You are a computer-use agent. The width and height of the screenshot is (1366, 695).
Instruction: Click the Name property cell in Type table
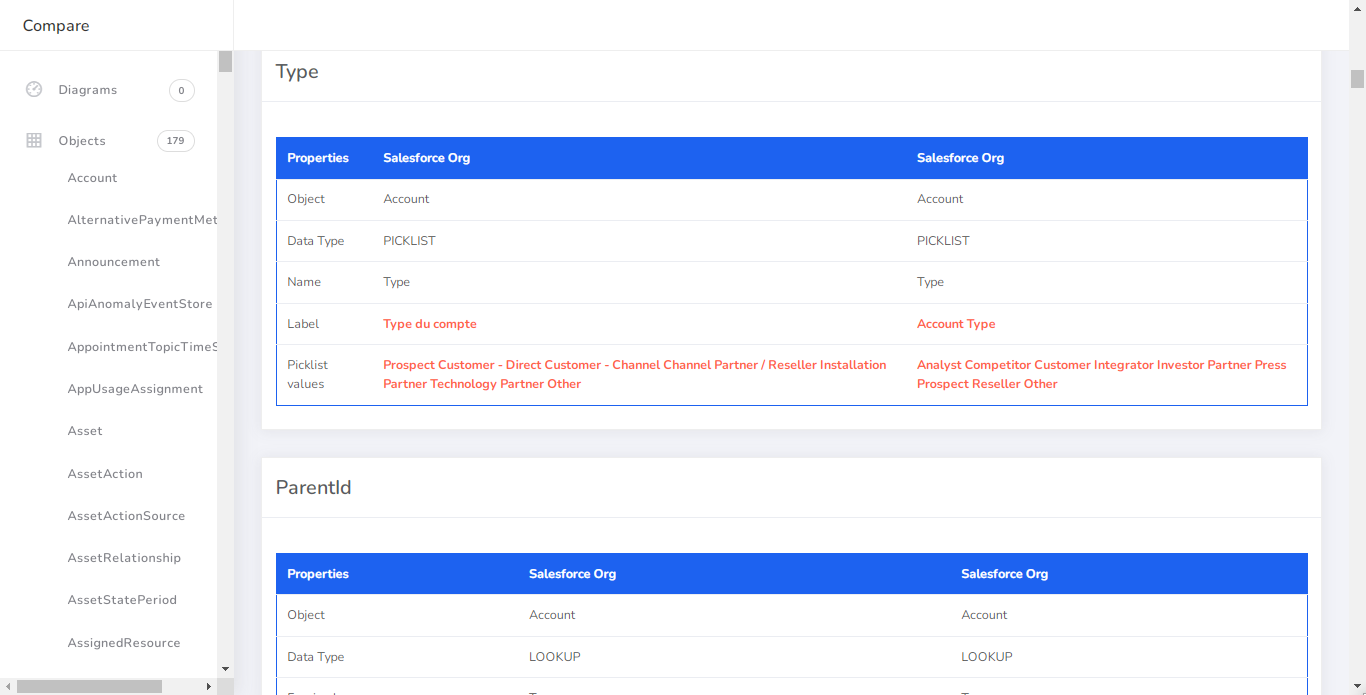pos(304,282)
